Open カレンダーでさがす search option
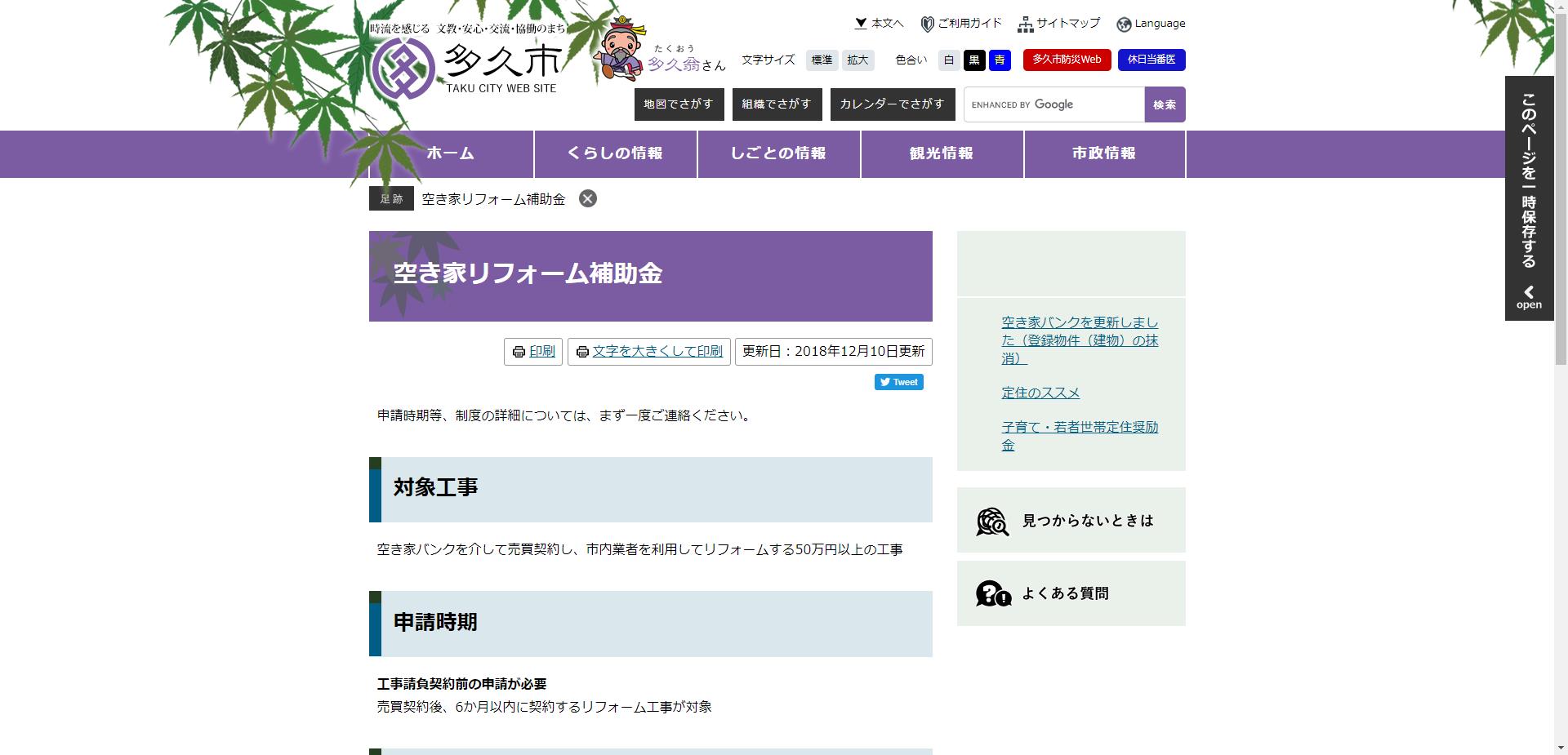Image resolution: width=1568 pixels, height=755 pixels. click(893, 104)
